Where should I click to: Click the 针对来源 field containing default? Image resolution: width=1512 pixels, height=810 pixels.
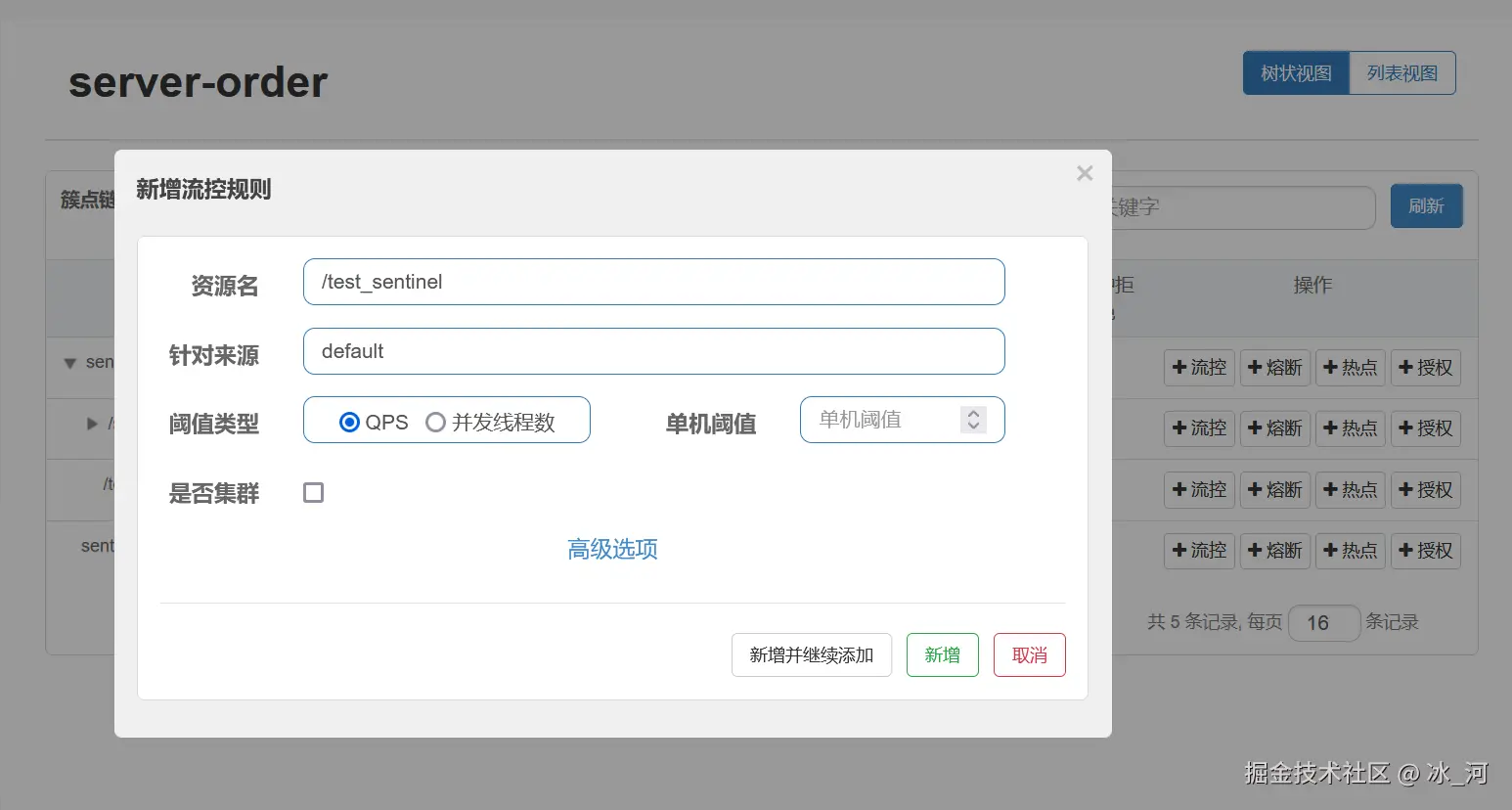tap(653, 351)
